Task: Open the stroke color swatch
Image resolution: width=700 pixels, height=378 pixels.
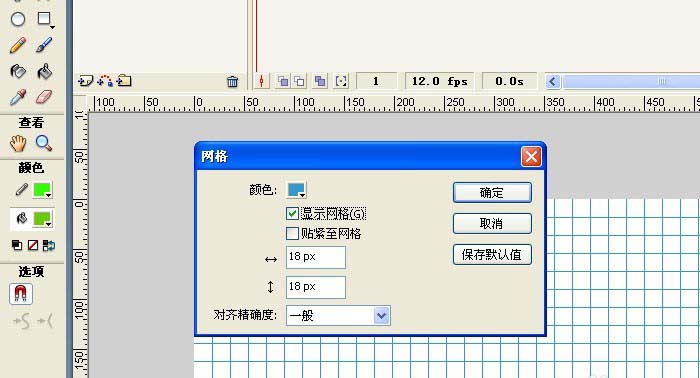Action: [42, 190]
